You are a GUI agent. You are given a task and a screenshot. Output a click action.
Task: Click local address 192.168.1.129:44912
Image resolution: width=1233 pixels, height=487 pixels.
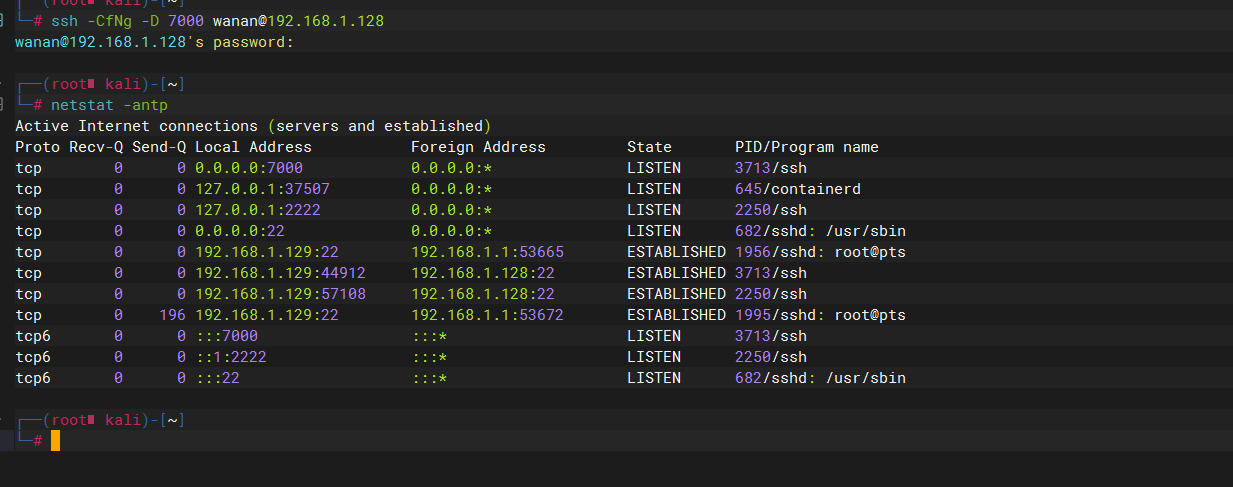click(280, 273)
